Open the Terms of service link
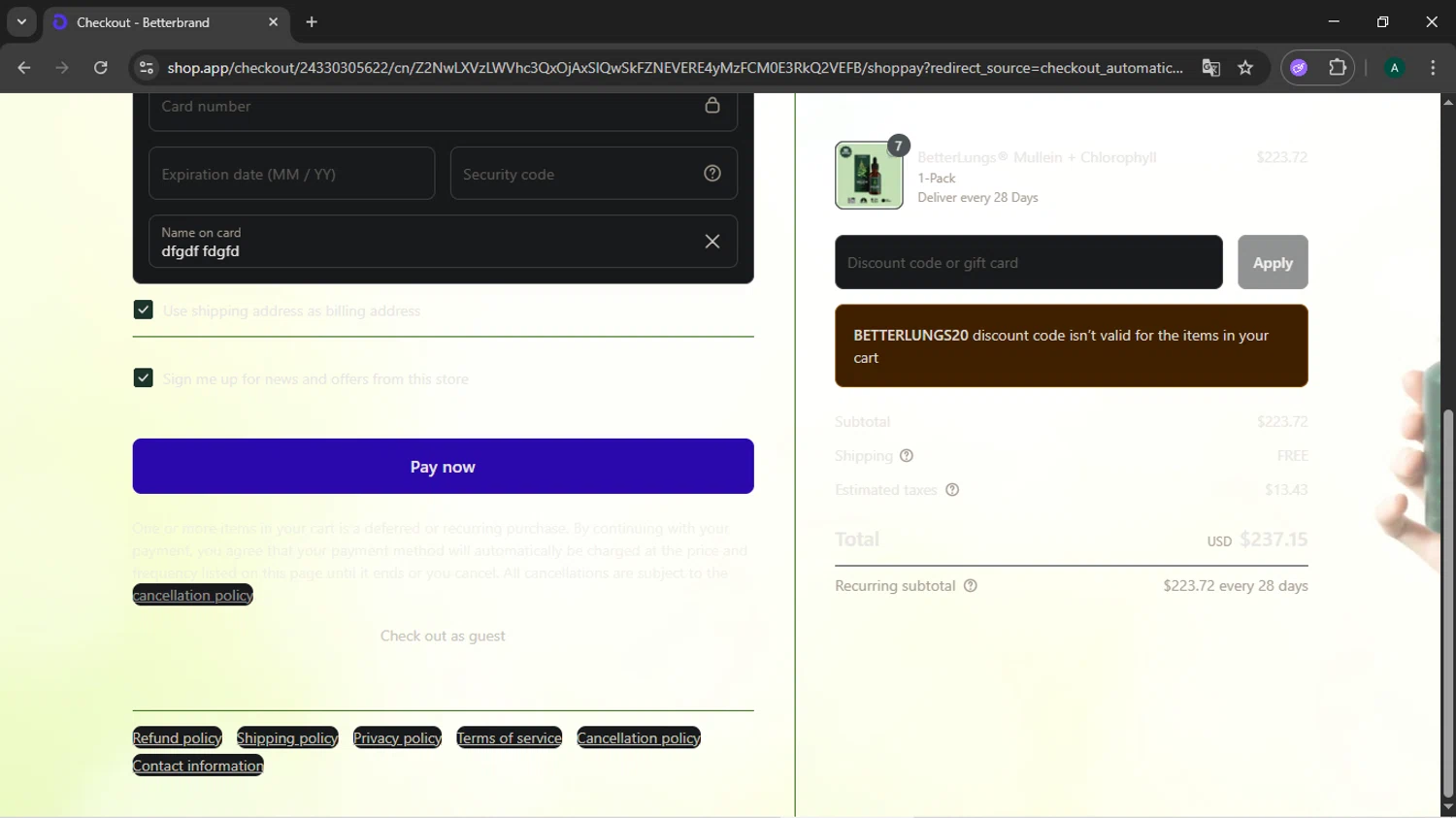The image size is (1456, 818). 510,738
